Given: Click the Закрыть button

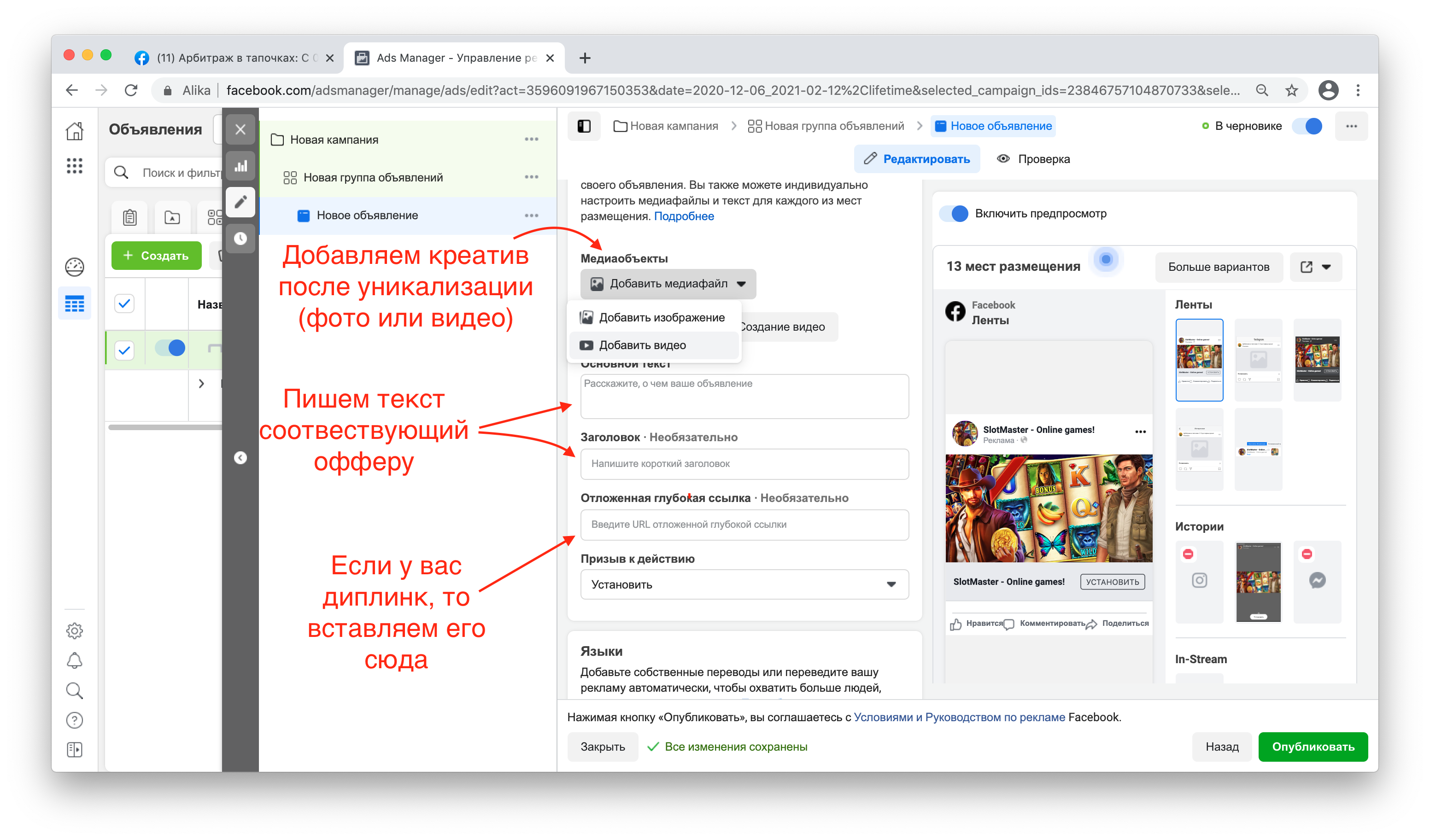Looking at the screenshot, I should (x=603, y=747).
